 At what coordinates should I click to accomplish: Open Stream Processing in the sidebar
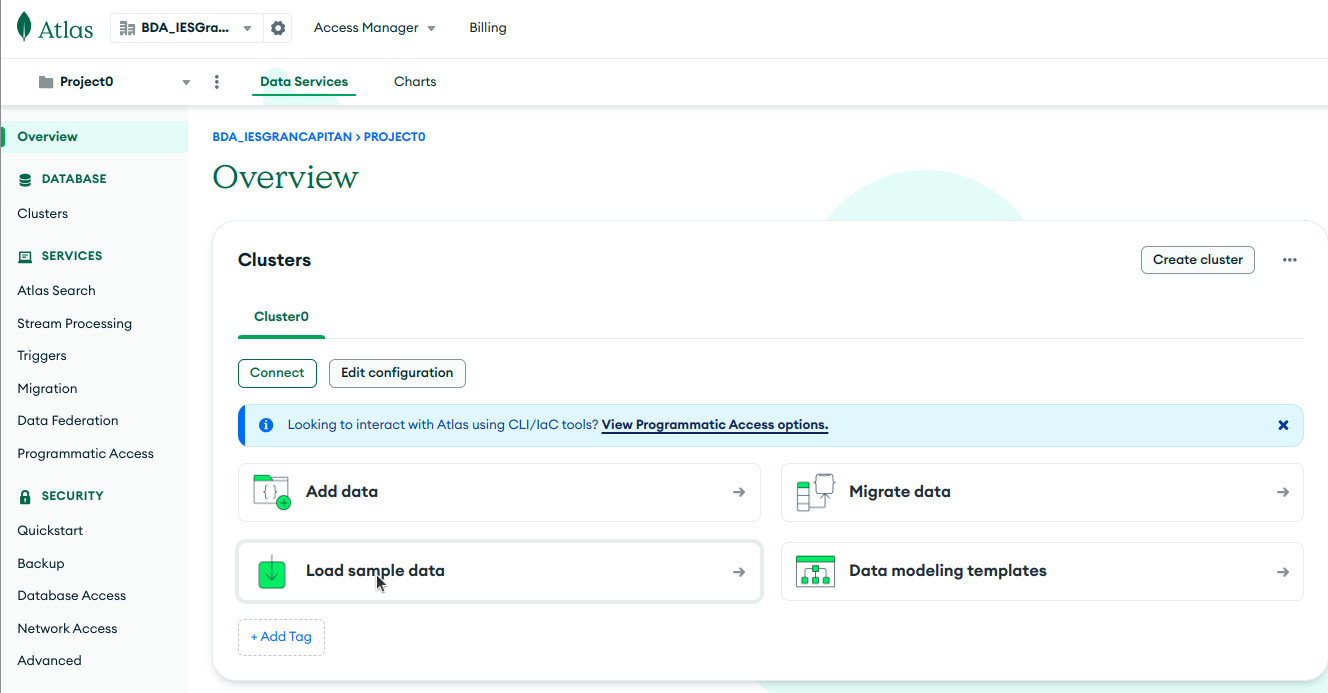tap(74, 324)
